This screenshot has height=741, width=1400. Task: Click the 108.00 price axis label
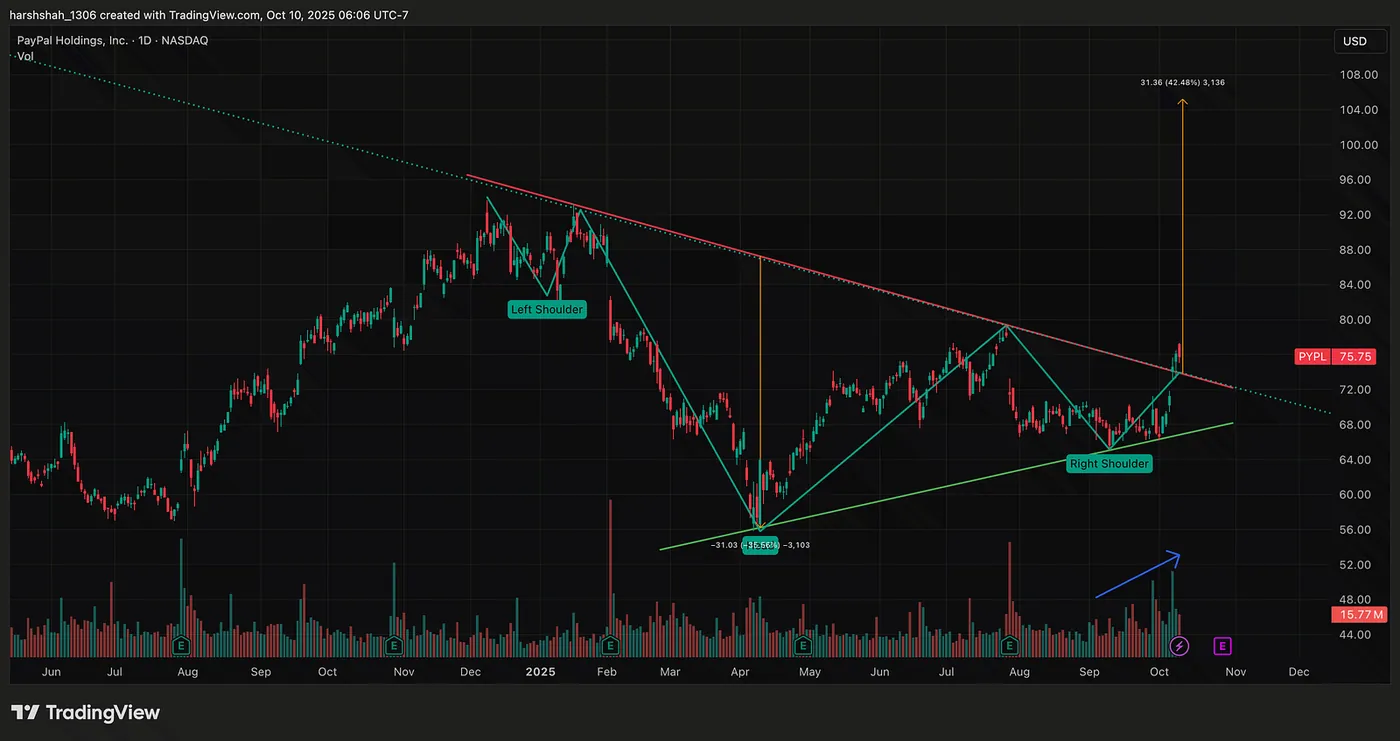tap(1360, 75)
